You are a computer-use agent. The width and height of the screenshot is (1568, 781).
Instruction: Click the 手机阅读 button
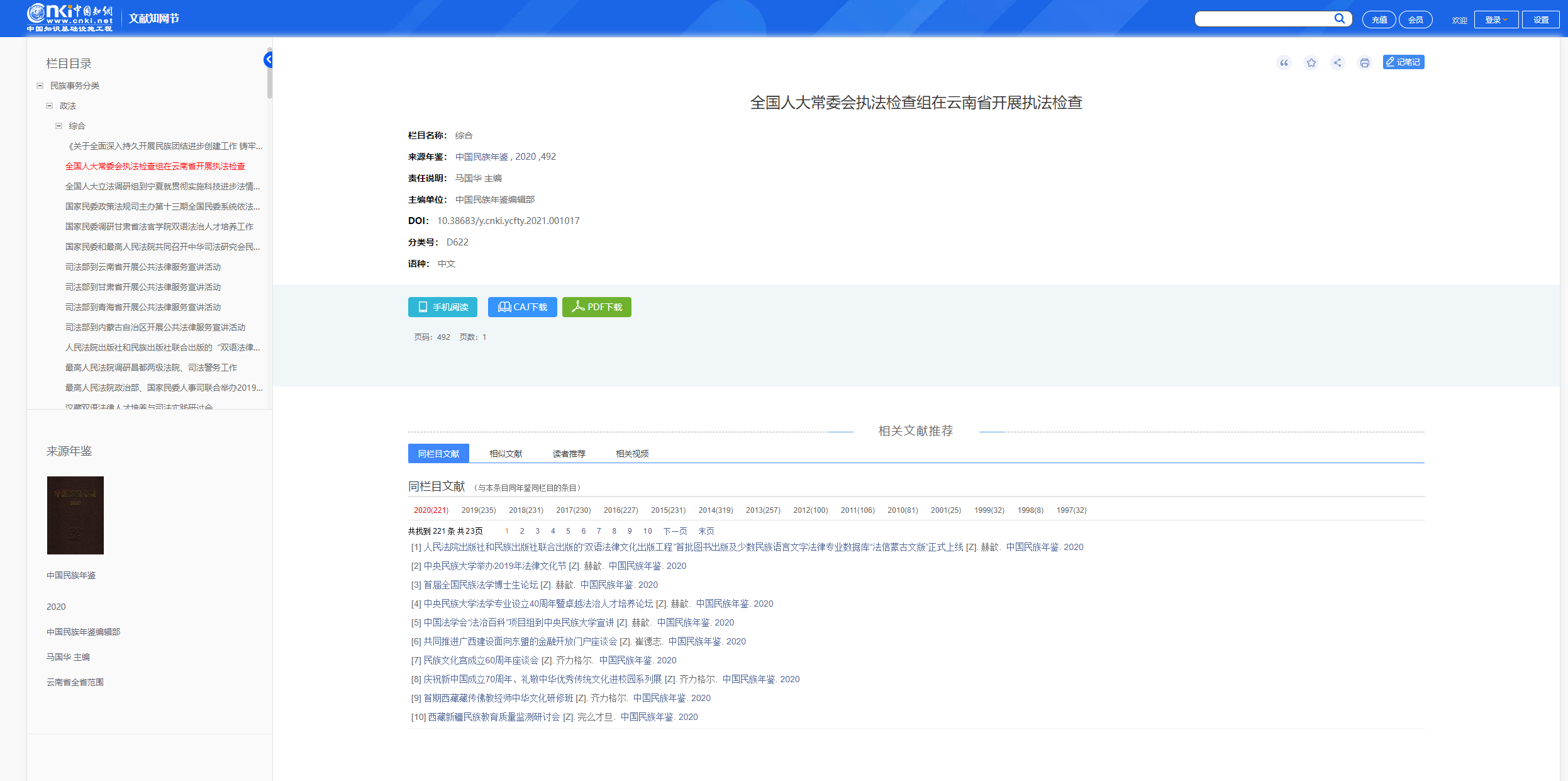coord(442,307)
